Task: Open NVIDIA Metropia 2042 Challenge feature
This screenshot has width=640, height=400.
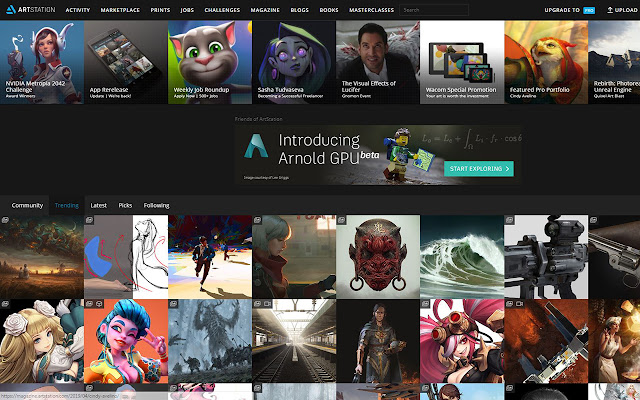Action: coord(42,62)
